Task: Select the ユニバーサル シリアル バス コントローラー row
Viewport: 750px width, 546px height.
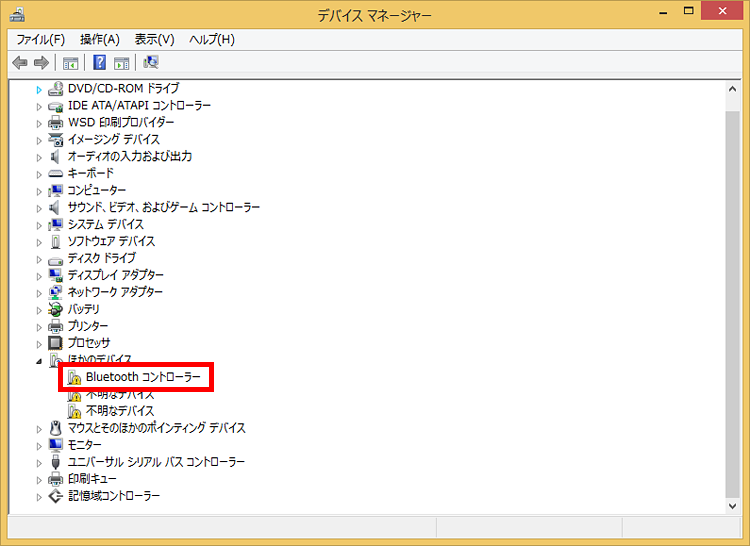Action: (x=156, y=462)
